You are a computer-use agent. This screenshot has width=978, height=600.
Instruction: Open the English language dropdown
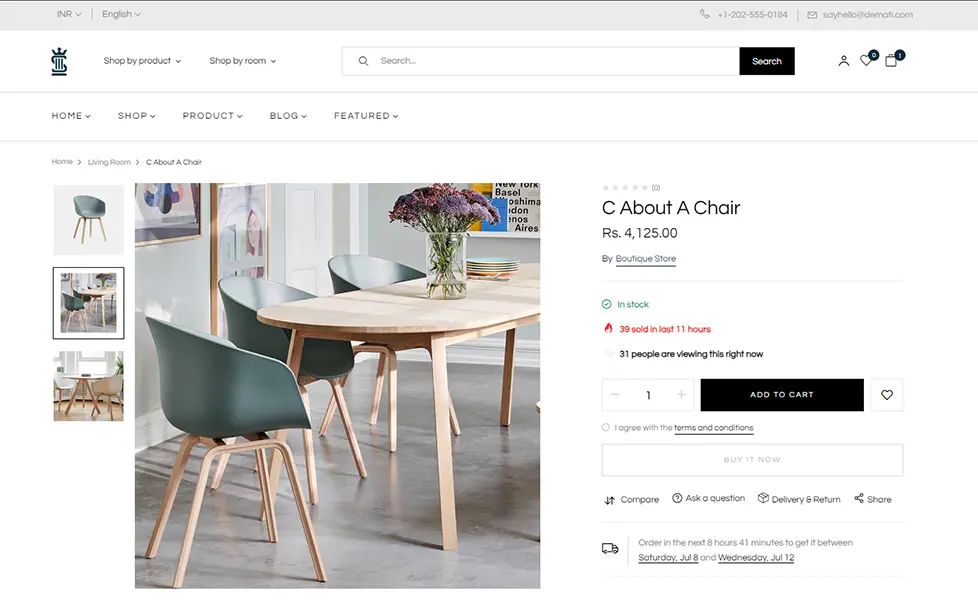(121, 14)
